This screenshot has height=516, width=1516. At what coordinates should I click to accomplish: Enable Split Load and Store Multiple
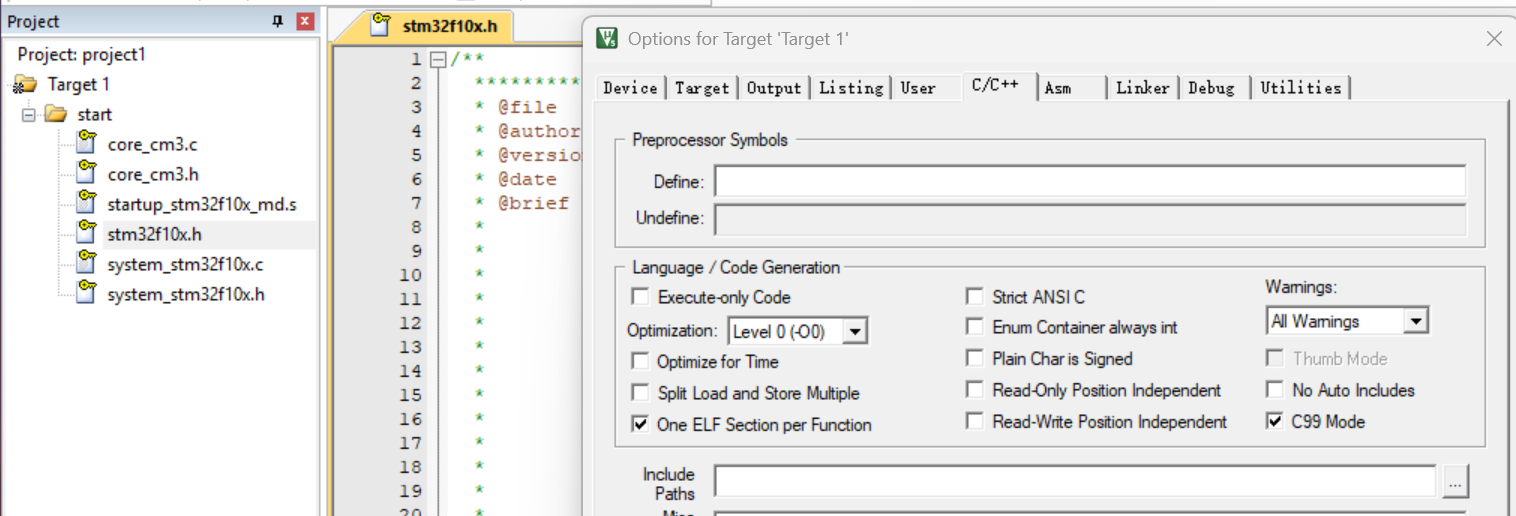click(640, 393)
